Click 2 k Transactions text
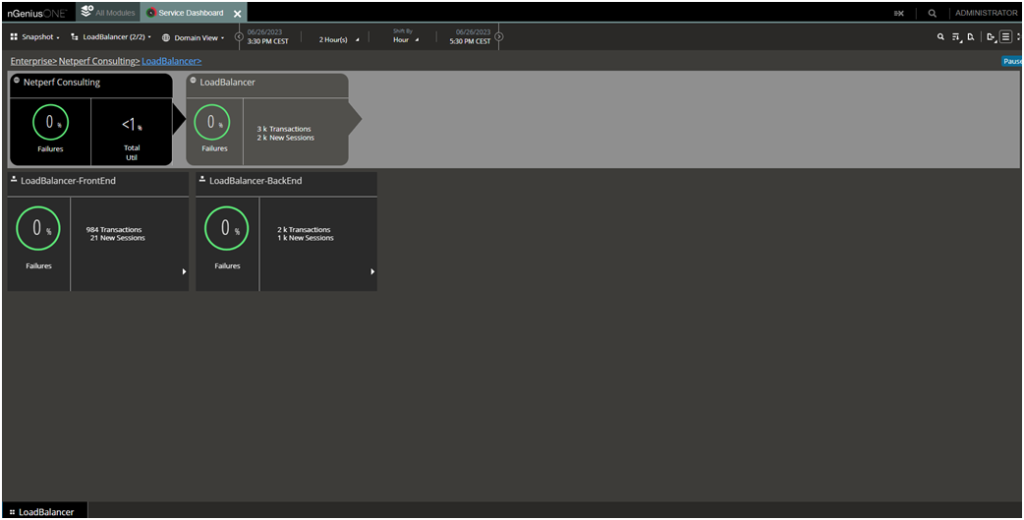This screenshot has width=1024, height=520. pyautogui.click(x=304, y=230)
